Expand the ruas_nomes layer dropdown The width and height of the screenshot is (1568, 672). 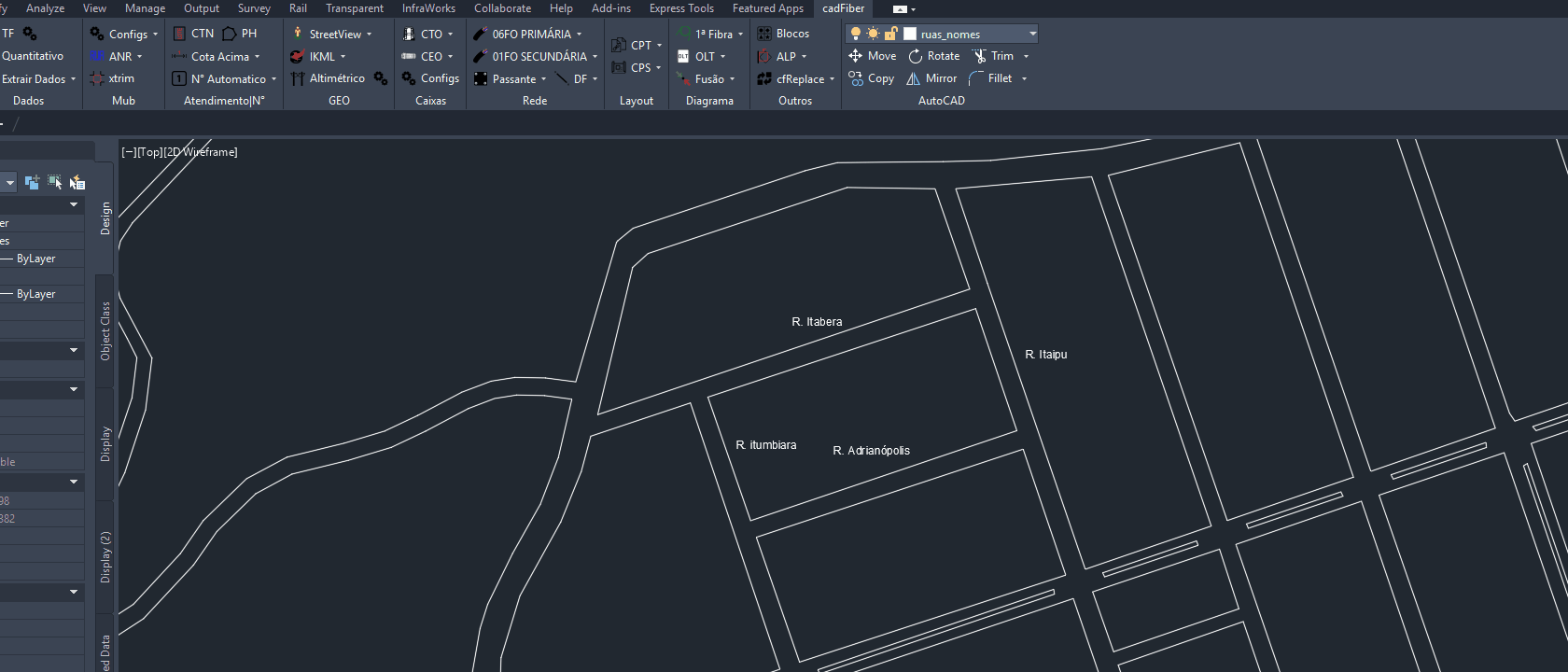coord(1032,34)
